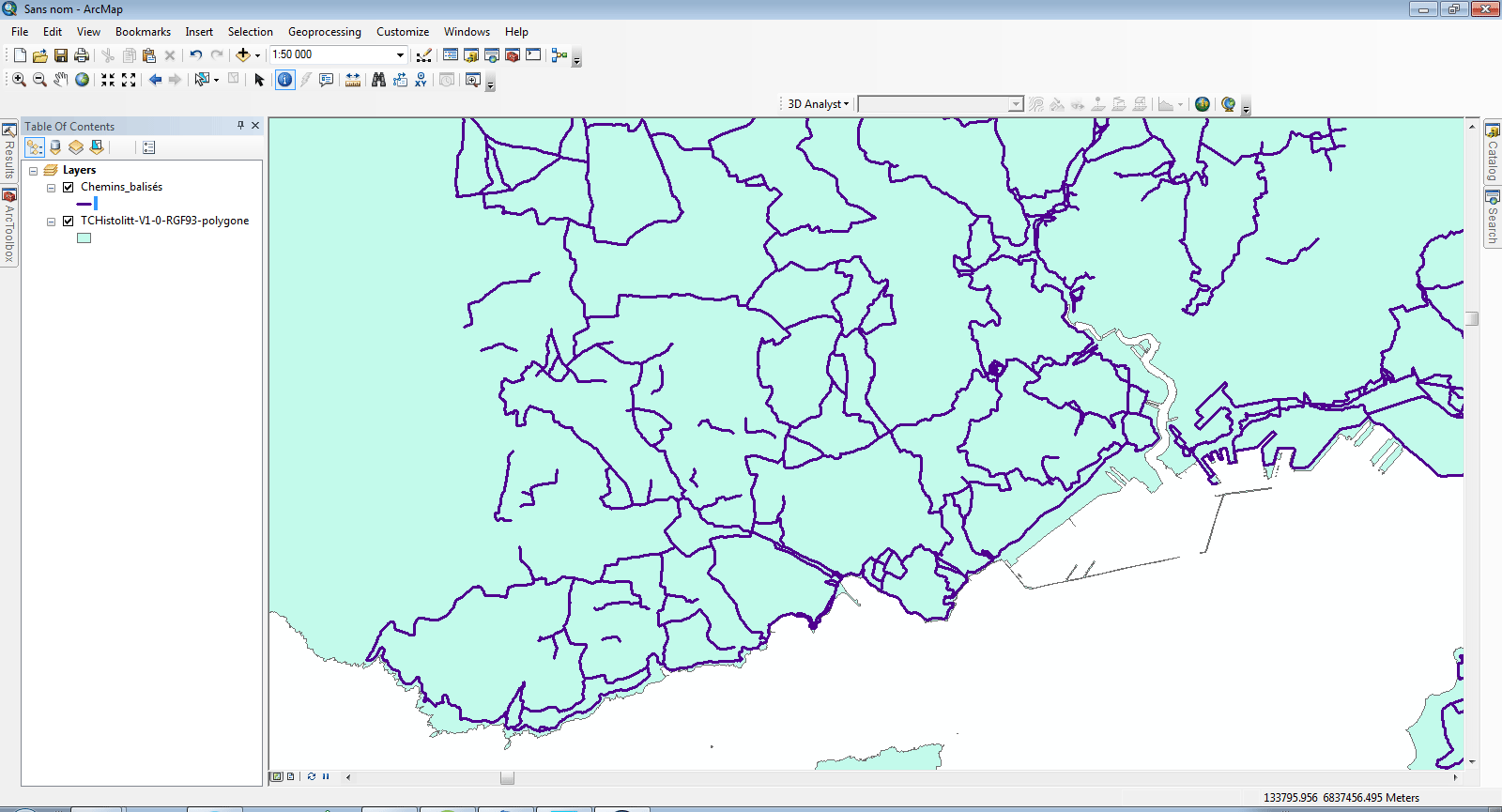
Task: Activate the Identify tool
Action: 284,80
